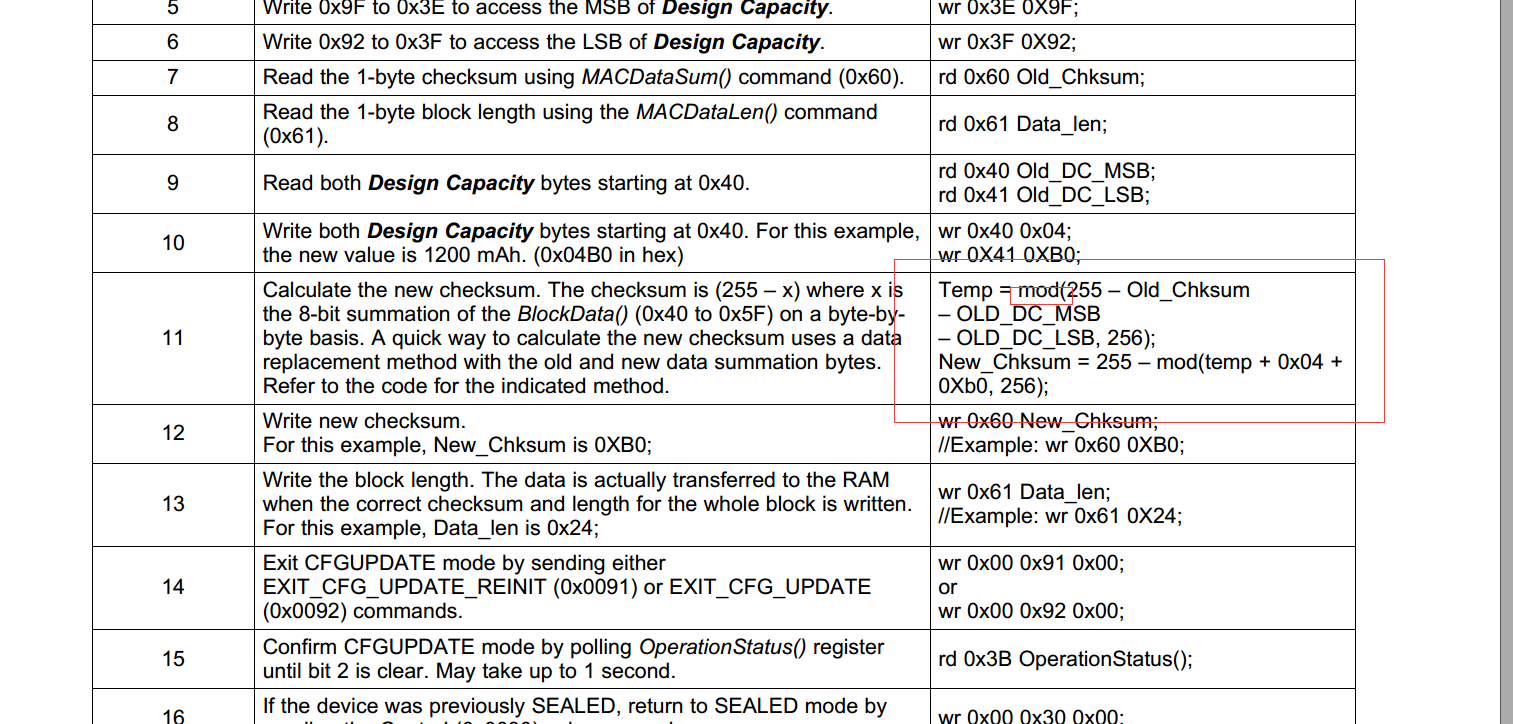The image size is (1513, 724).
Task: Click the step 15 'Confirm CFGUPDATE mode' description
Action: 573,659
